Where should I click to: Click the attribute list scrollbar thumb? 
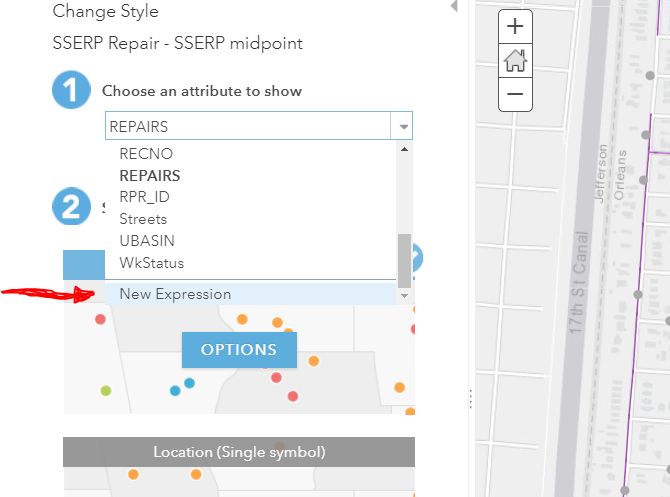404,257
